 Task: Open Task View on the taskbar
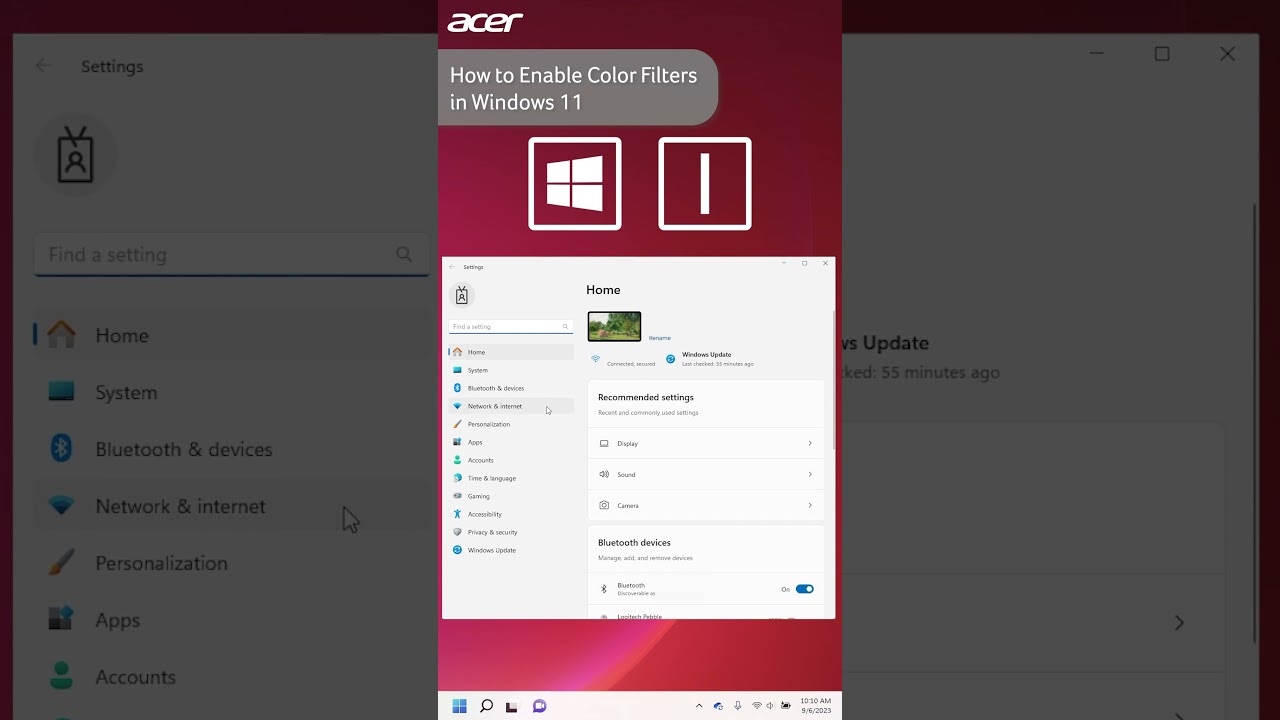click(512, 706)
